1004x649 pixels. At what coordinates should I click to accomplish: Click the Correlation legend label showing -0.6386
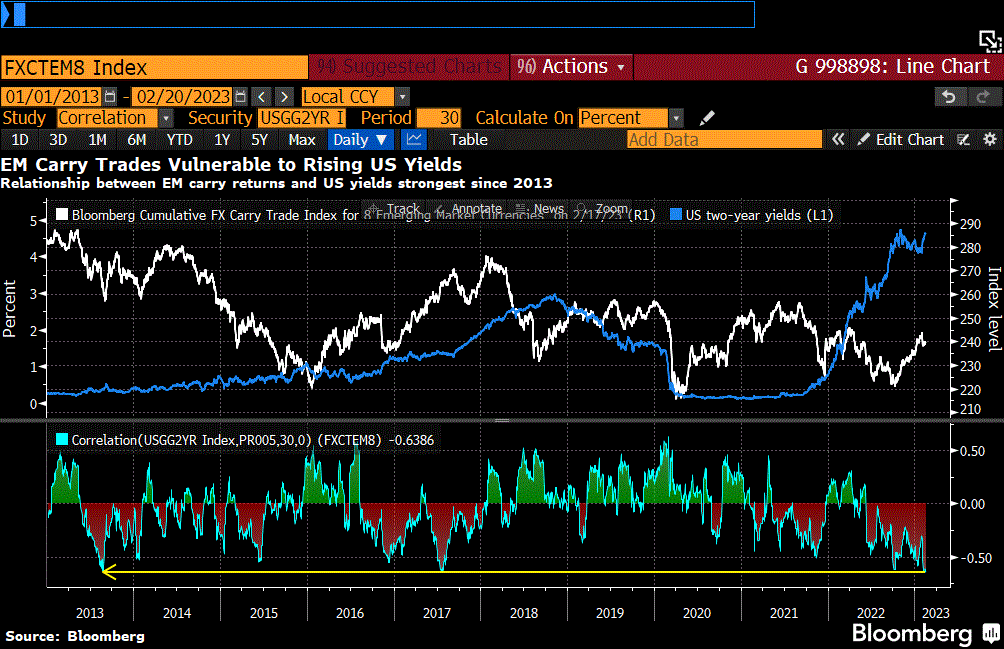click(253, 440)
